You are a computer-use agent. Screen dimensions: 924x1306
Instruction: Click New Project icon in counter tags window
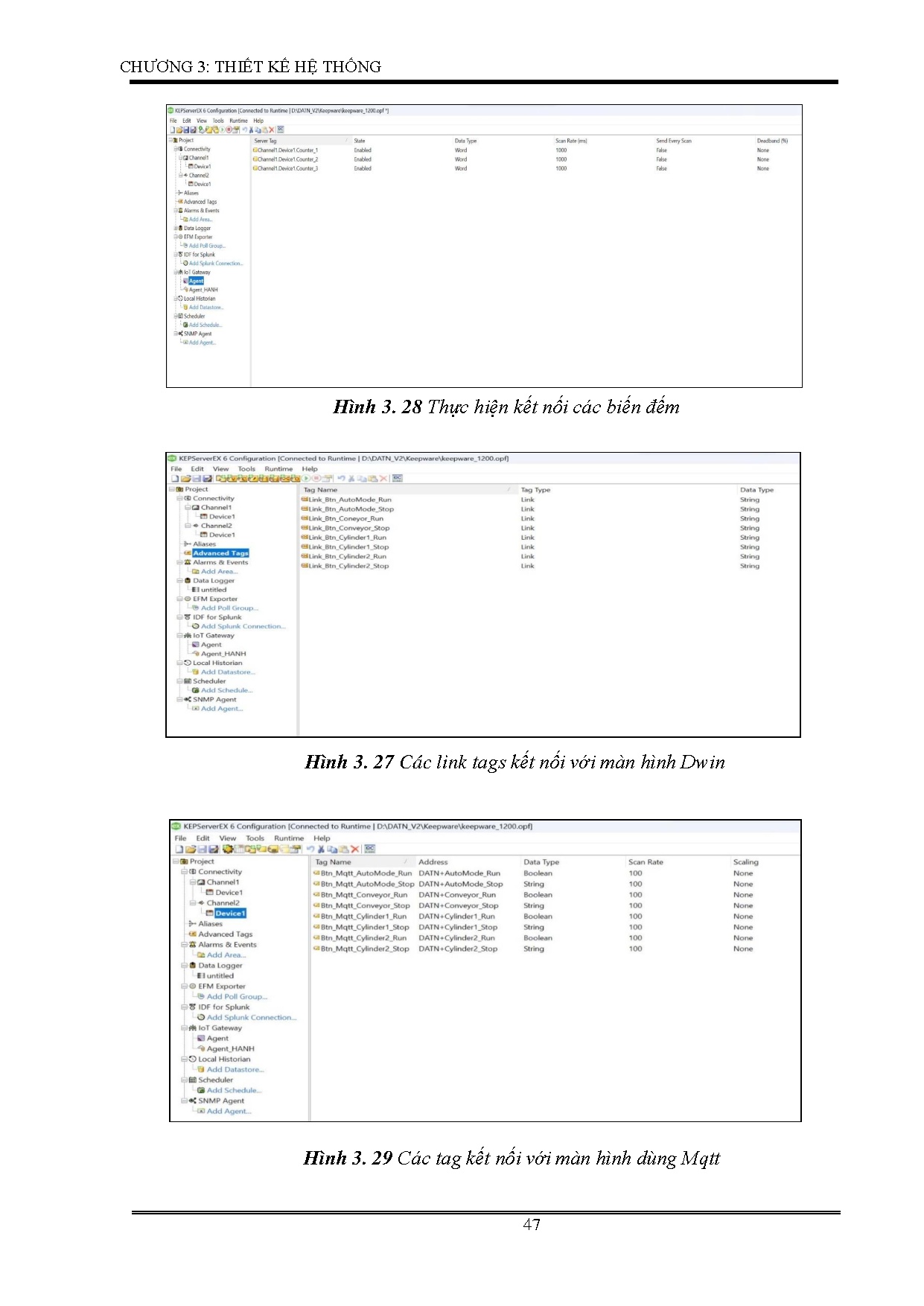pos(172,130)
